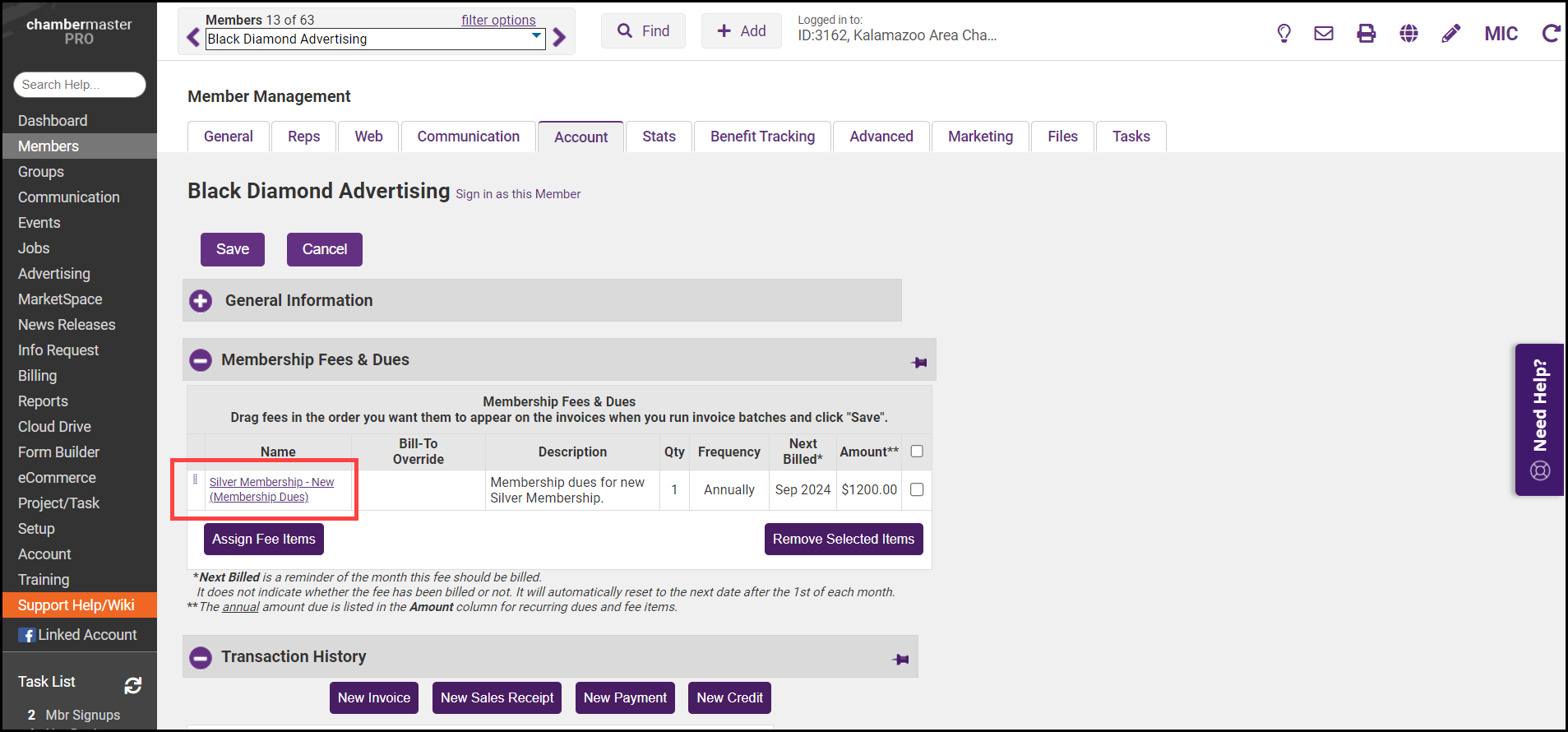This screenshot has width=1568, height=732.
Task: Click the pencil edit icon
Action: tap(1451, 34)
